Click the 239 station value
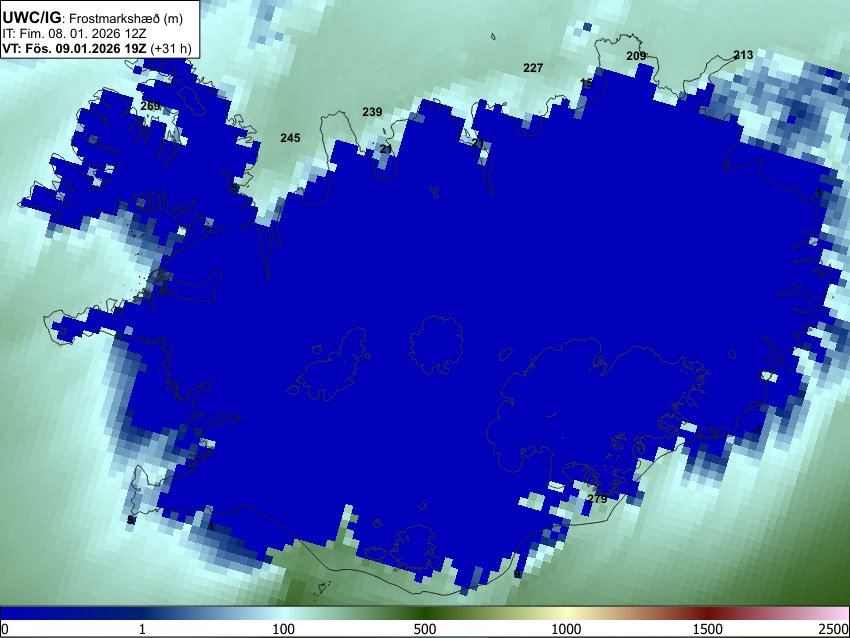The image size is (850, 638). click(x=372, y=112)
